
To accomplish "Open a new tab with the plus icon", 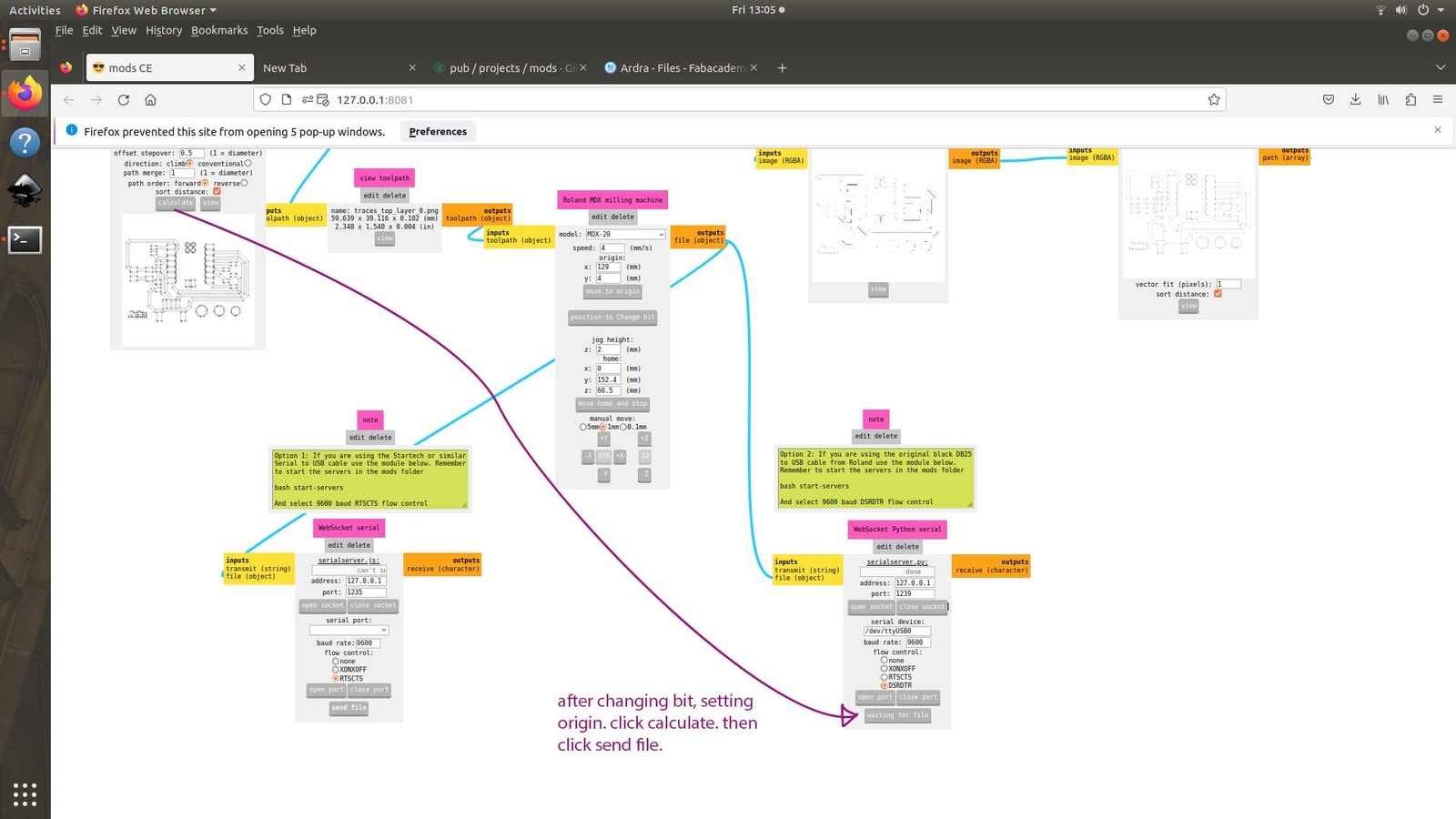I will coord(782,68).
